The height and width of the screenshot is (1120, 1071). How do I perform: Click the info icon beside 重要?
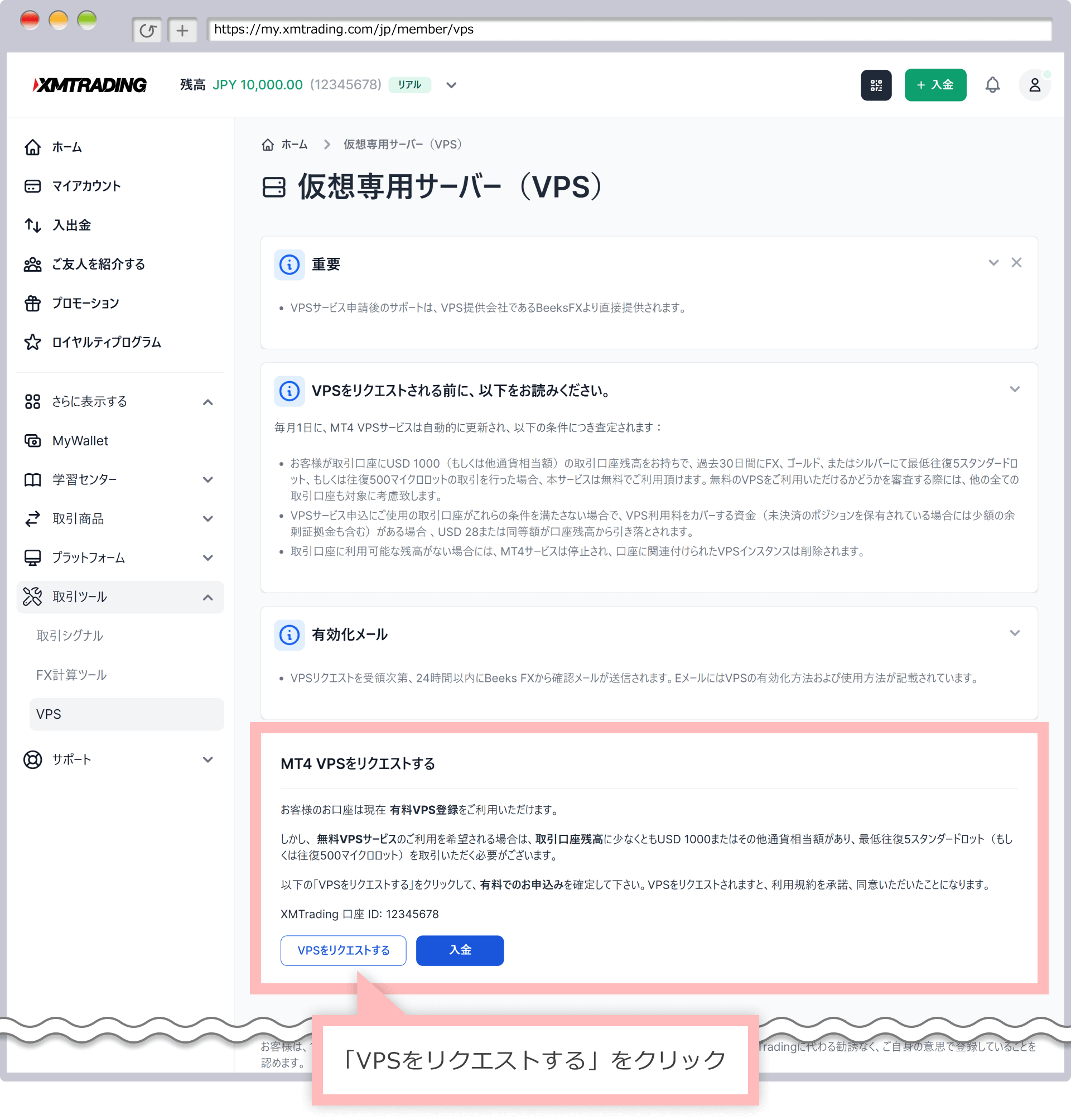pos(290,265)
